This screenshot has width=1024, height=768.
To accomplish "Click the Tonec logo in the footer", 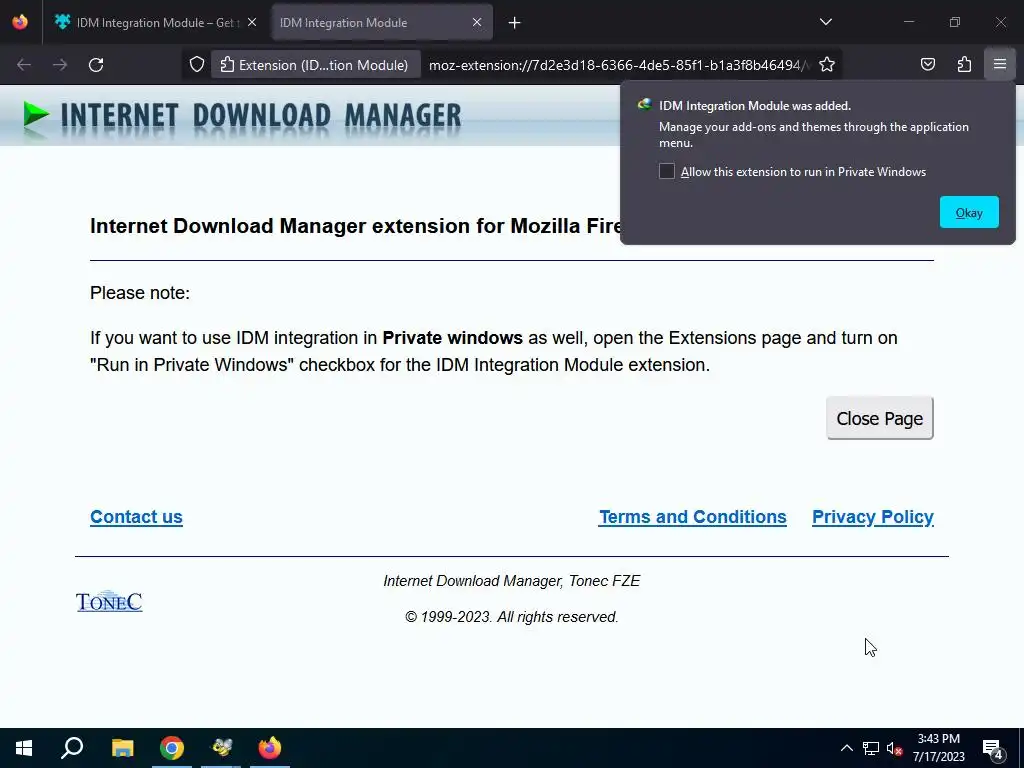I will pos(109,601).
